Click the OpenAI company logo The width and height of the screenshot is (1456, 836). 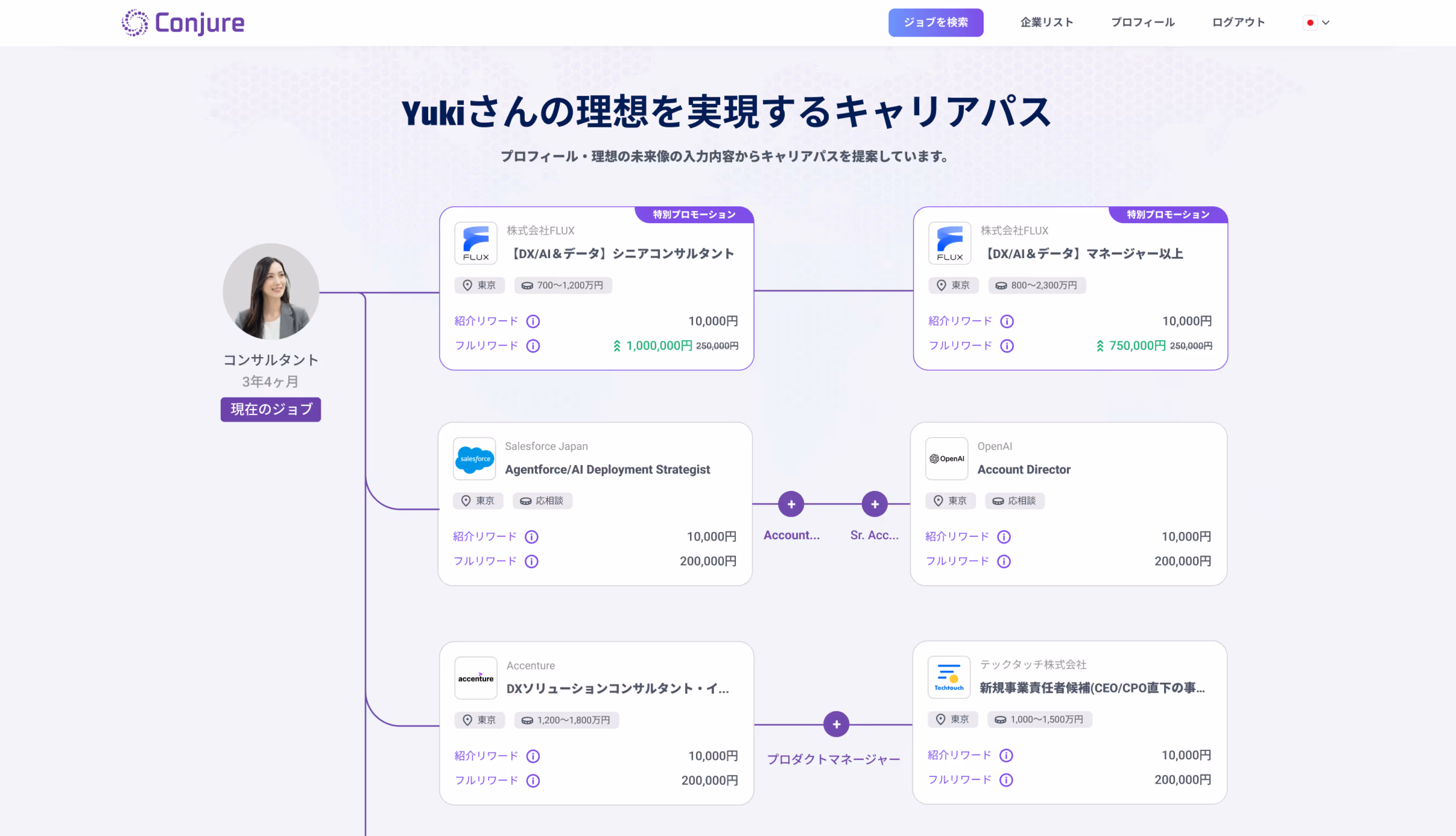tap(946, 459)
